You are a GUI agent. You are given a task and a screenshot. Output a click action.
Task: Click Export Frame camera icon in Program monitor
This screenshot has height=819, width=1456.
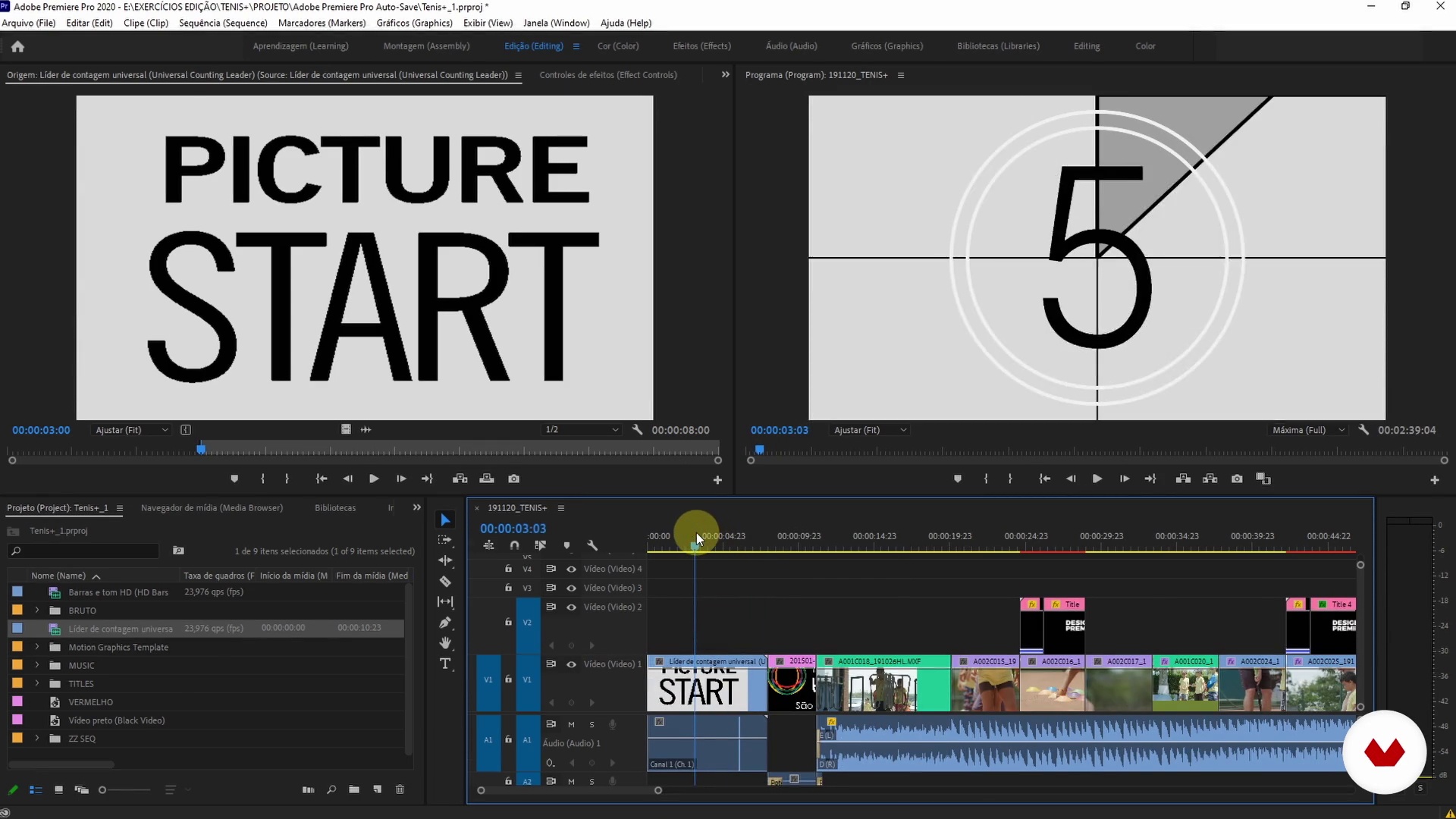click(x=1237, y=479)
